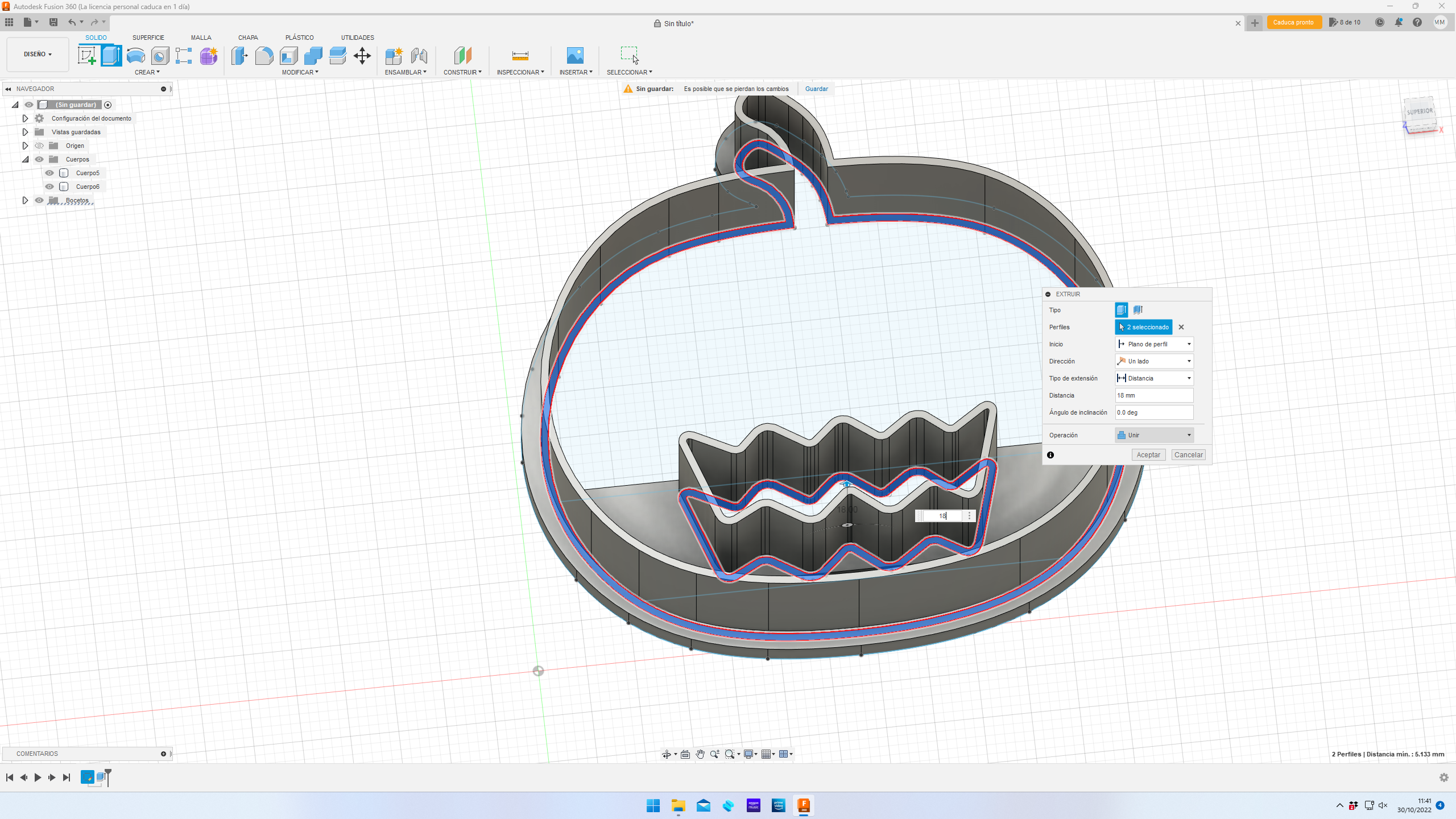The image size is (1456, 819).
Task: Open the CHAPA tab
Action: (248, 38)
